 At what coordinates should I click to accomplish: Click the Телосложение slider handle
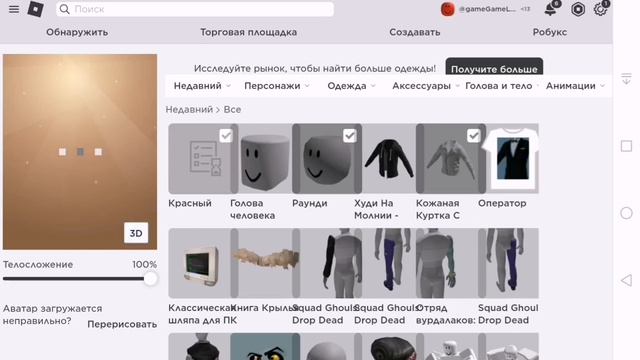(150, 279)
